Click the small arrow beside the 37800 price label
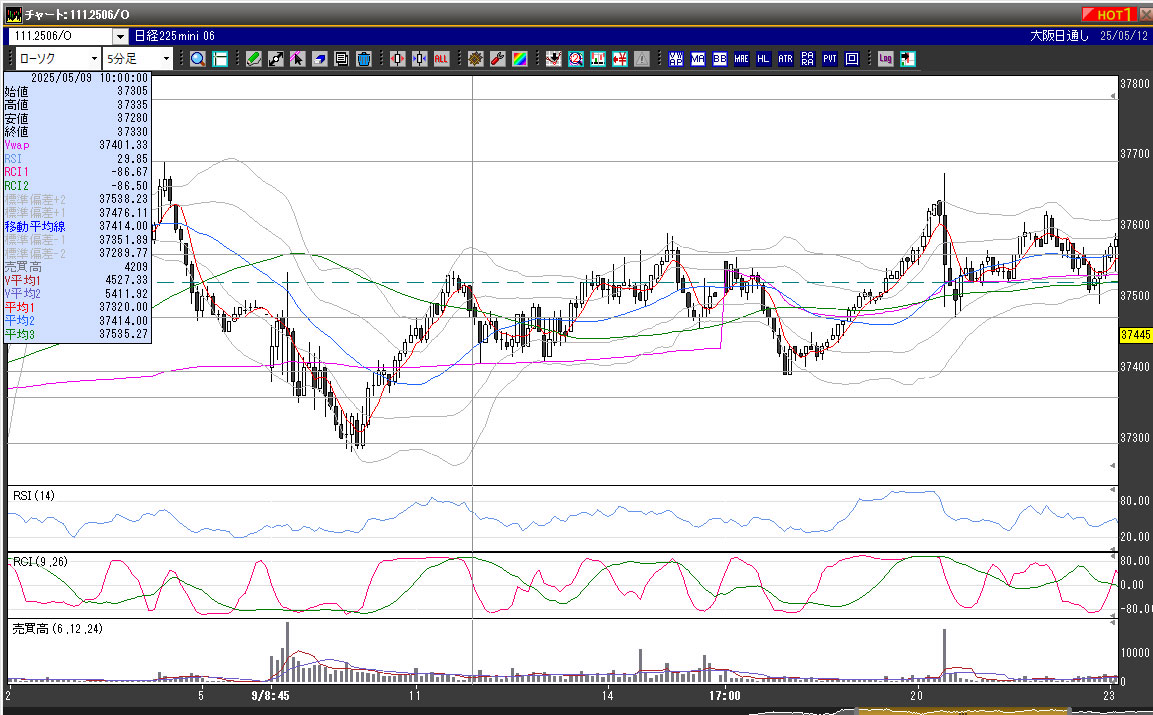This screenshot has width=1153, height=715. point(1113,96)
